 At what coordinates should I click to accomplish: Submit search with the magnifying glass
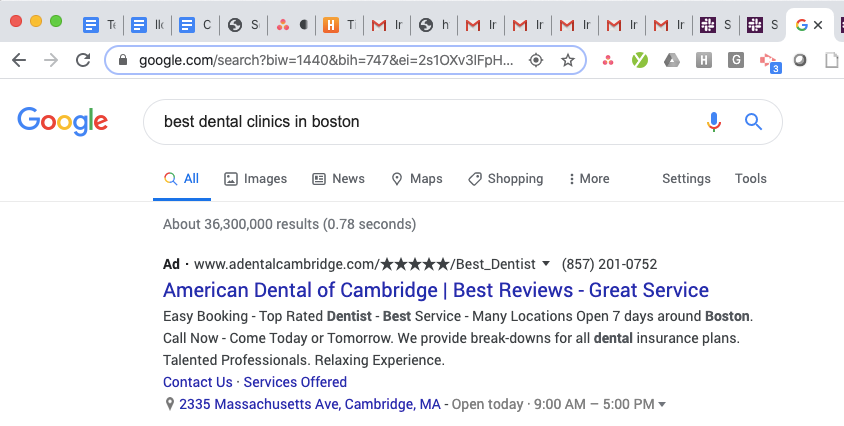click(753, 122)
